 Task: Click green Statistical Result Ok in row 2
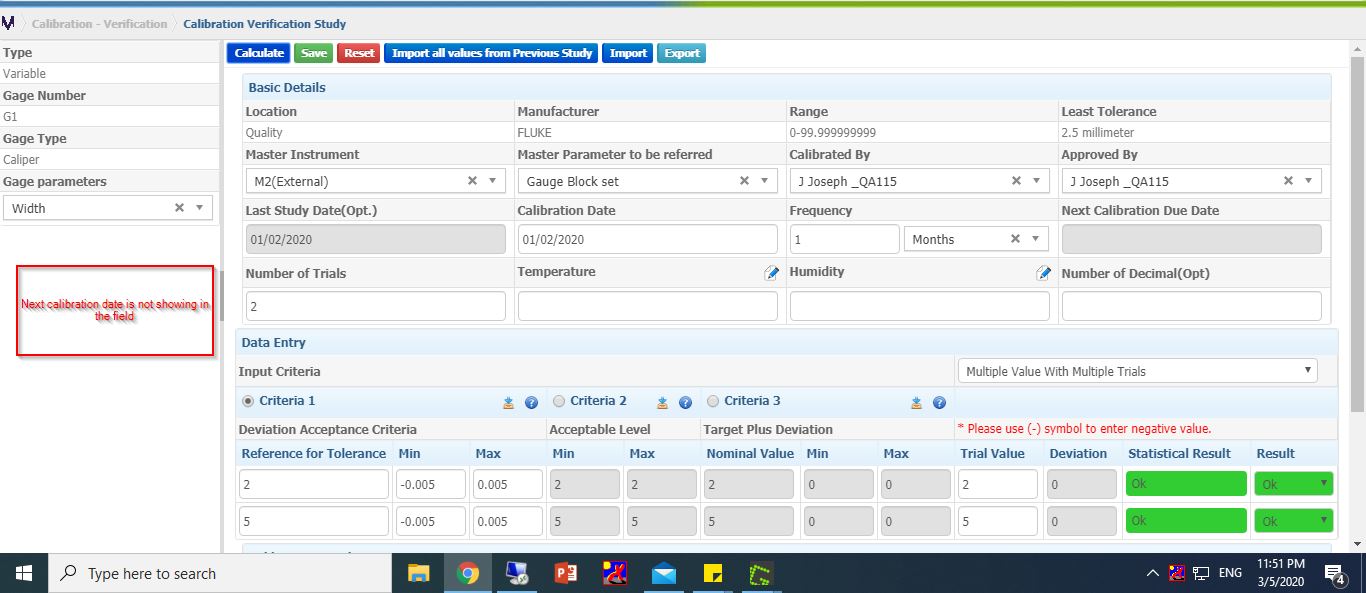tap(1186, 484)
